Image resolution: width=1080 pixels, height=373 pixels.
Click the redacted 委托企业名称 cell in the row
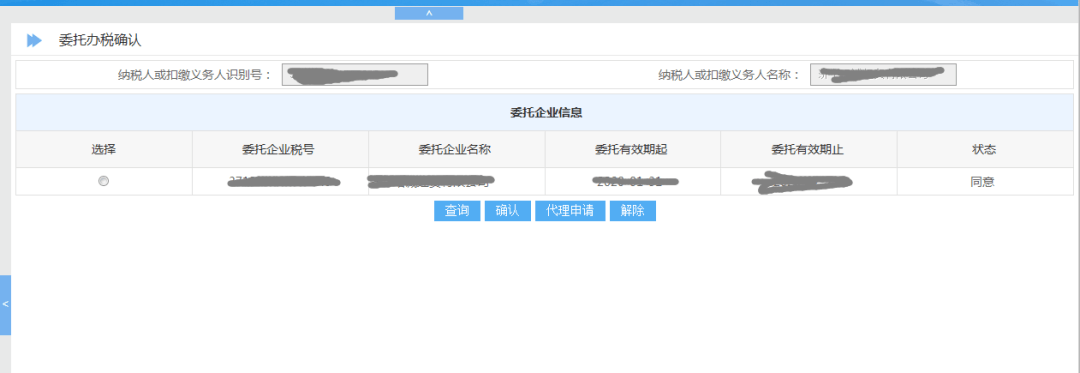[x=457, y=182]
